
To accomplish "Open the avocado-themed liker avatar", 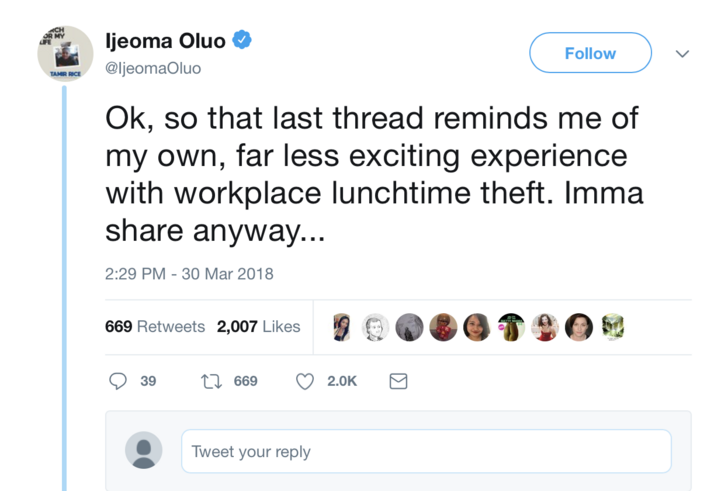I will (x=511, y=327).
